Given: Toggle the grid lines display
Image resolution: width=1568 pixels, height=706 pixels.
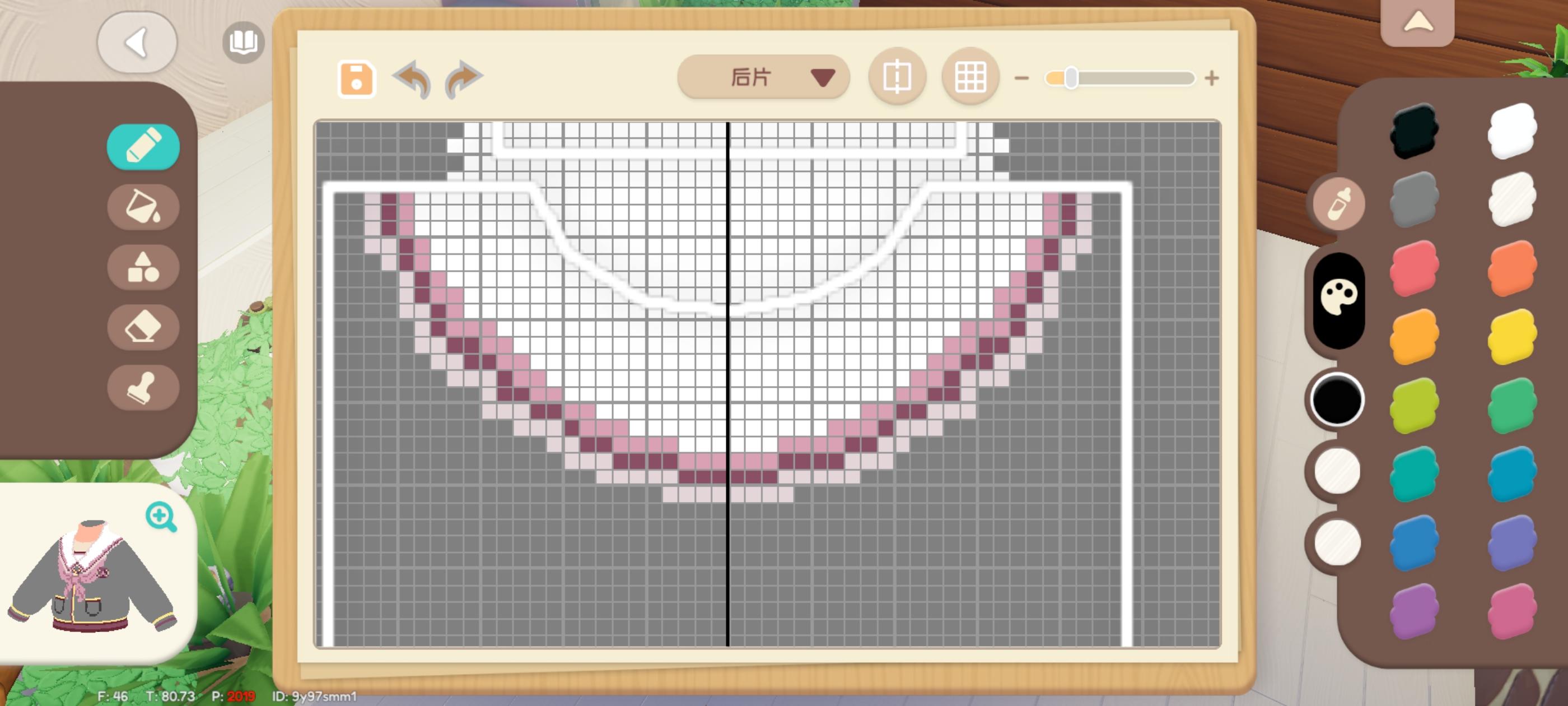Looking at the screenshot, I should [970, 77].
